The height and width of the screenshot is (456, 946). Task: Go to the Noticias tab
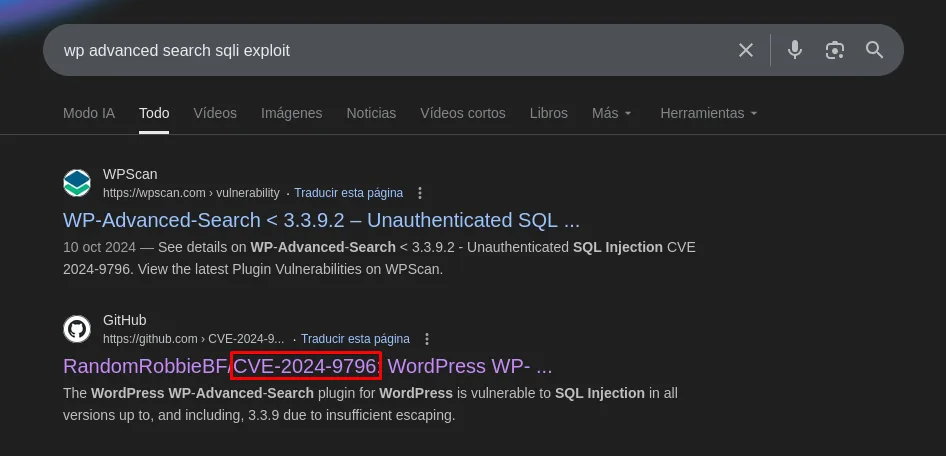(371, 113)
